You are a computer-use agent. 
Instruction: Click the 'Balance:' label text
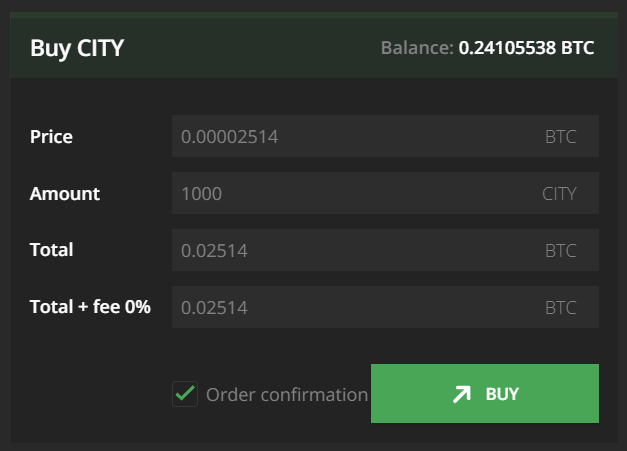417,47
